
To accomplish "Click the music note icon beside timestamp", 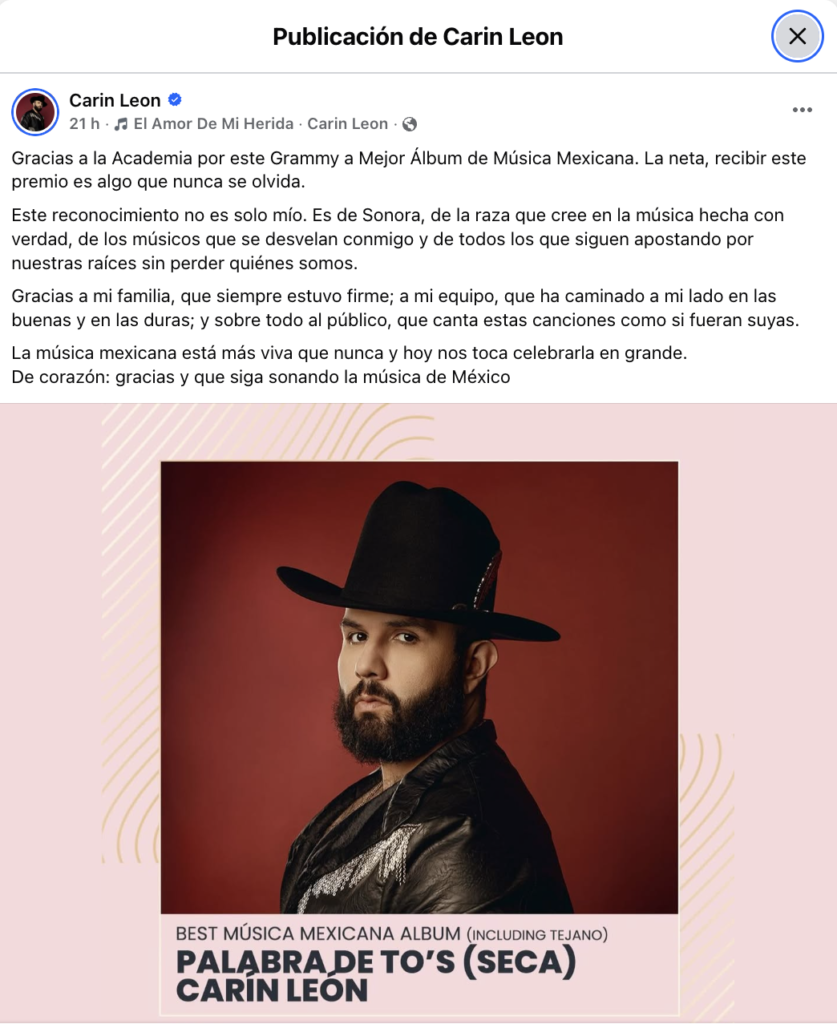I will (x=121, y=124).
